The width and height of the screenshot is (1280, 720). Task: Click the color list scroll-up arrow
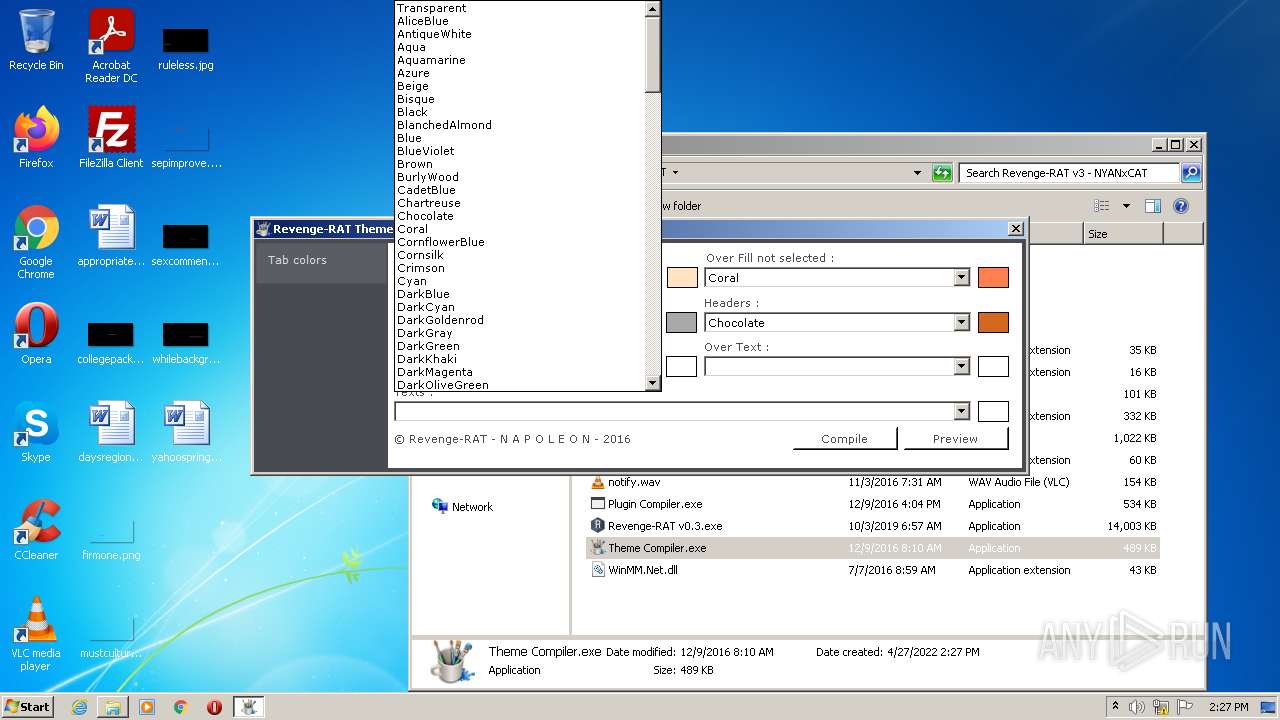[653, 9]
